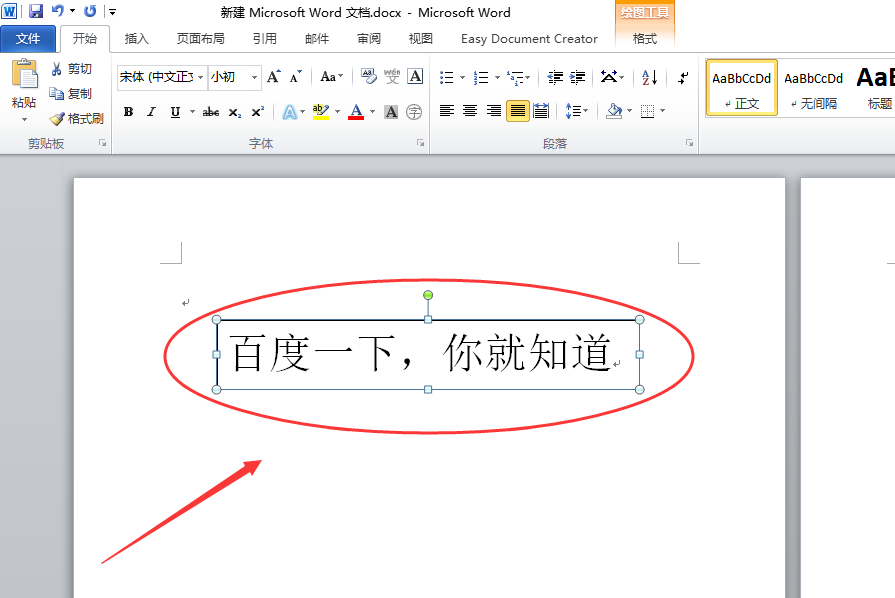
Task: Click the borders icon
Action: (647, 111)
